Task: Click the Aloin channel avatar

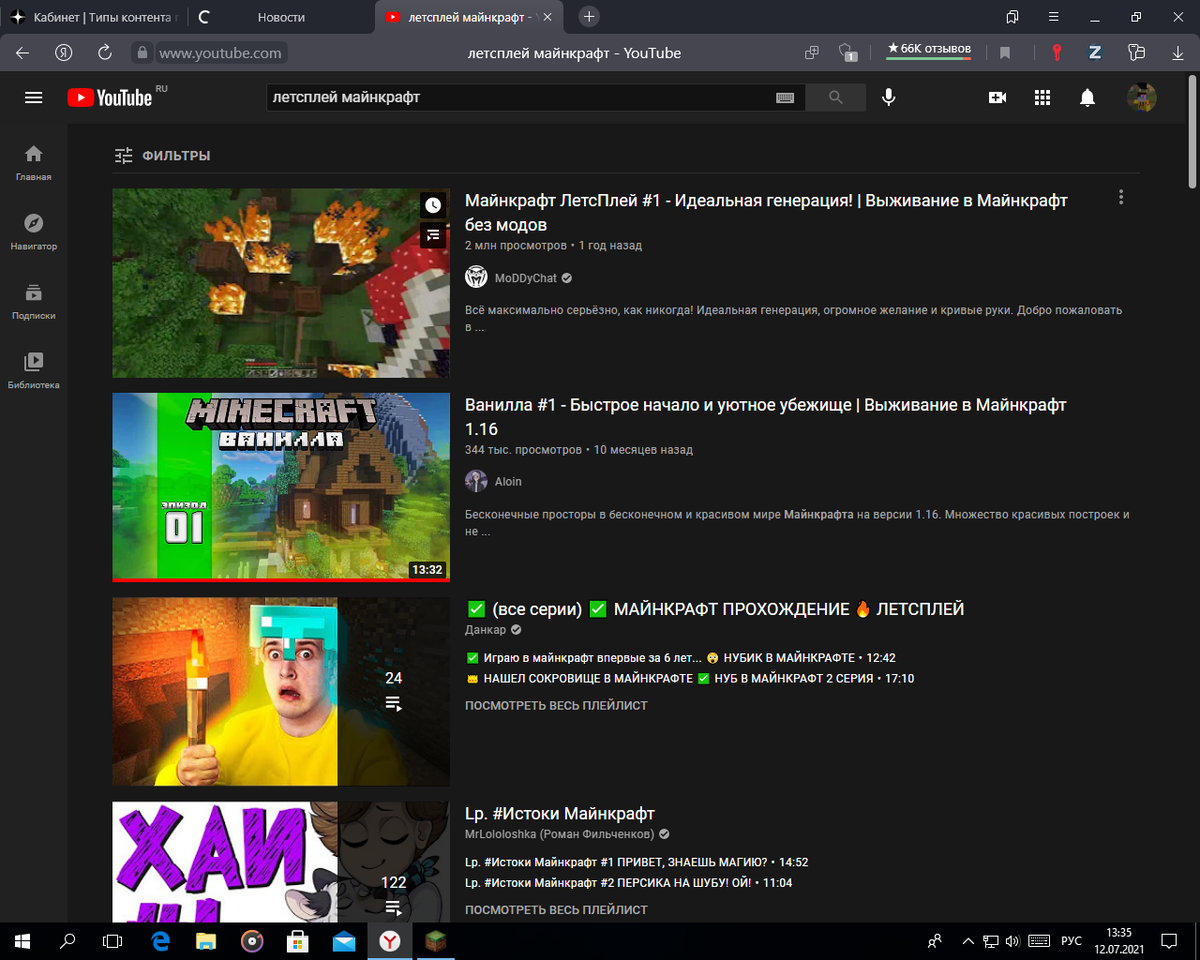Action: pos(476,481)
